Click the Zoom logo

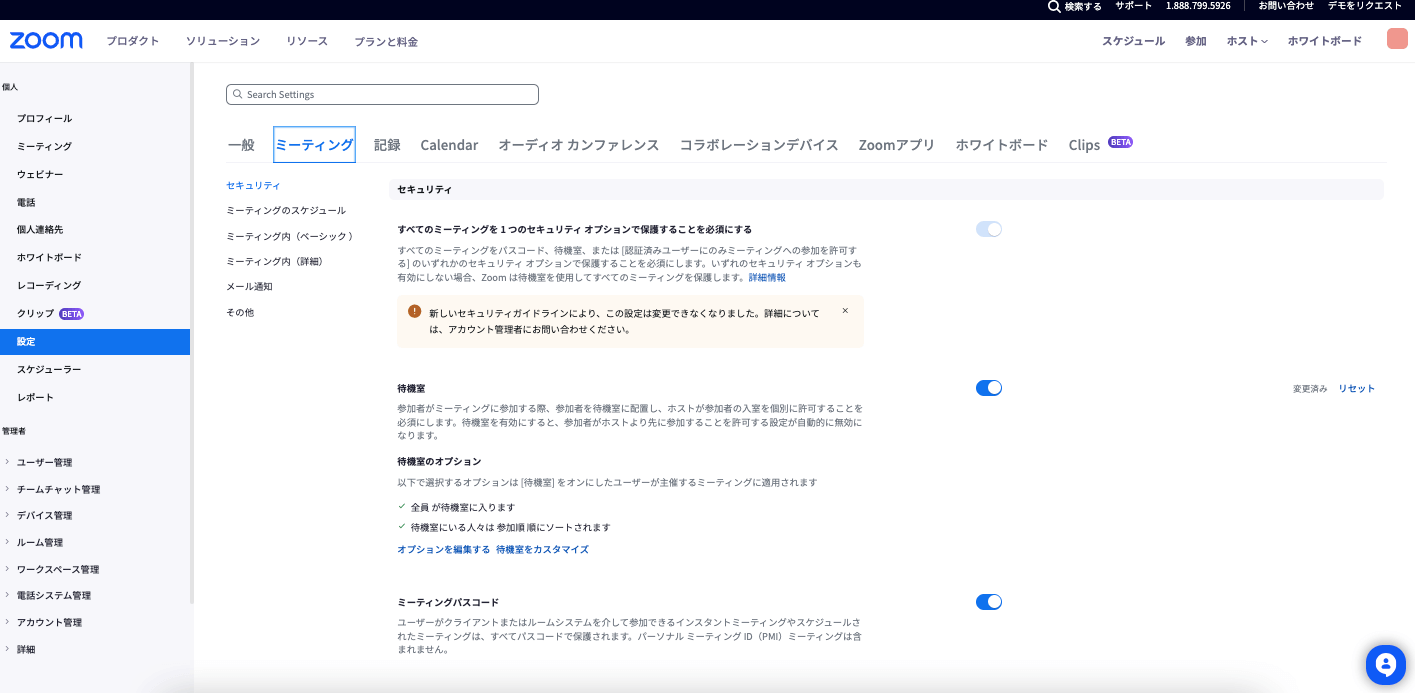pyautogui.click(x=46, y=41)
